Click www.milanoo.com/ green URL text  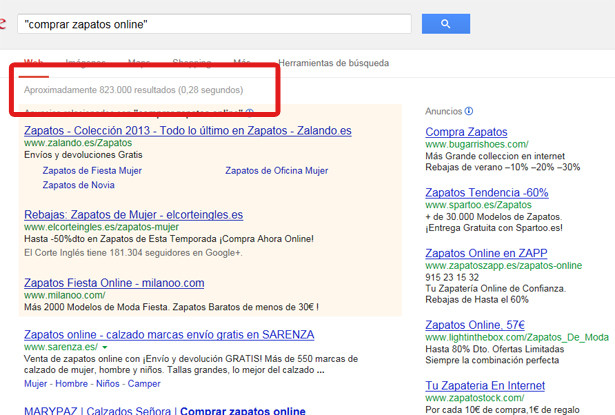64,295
